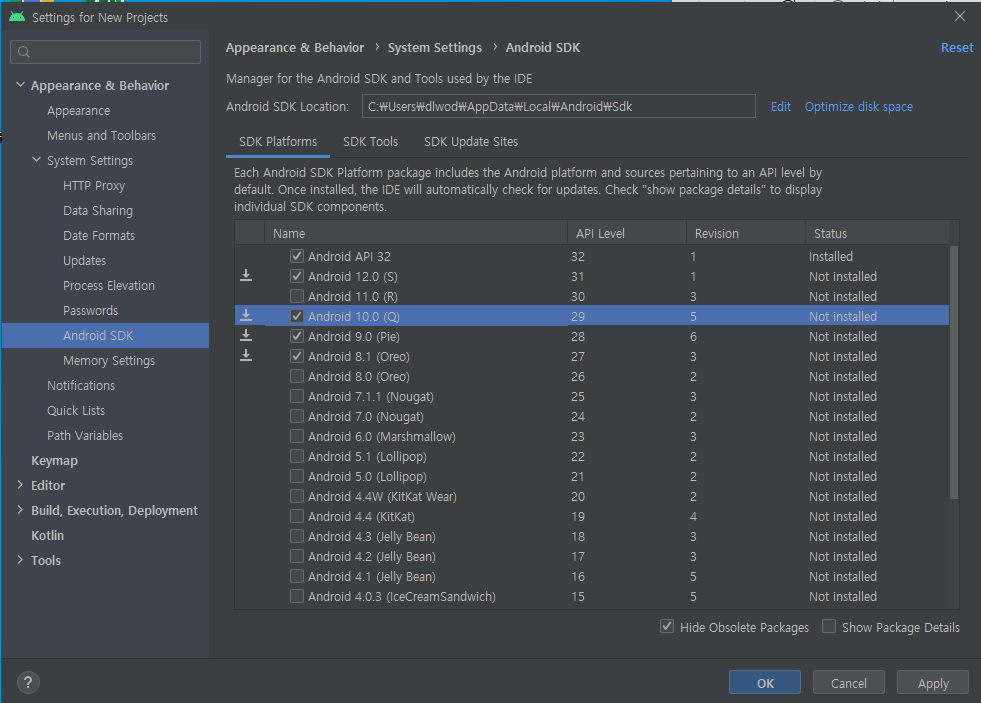Open the Appearance settings page

78,111
